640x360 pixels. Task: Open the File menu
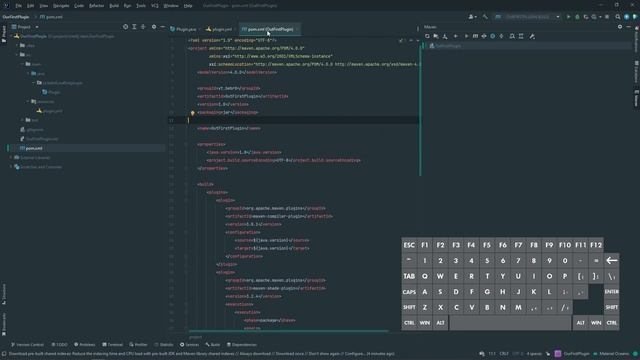19,6
